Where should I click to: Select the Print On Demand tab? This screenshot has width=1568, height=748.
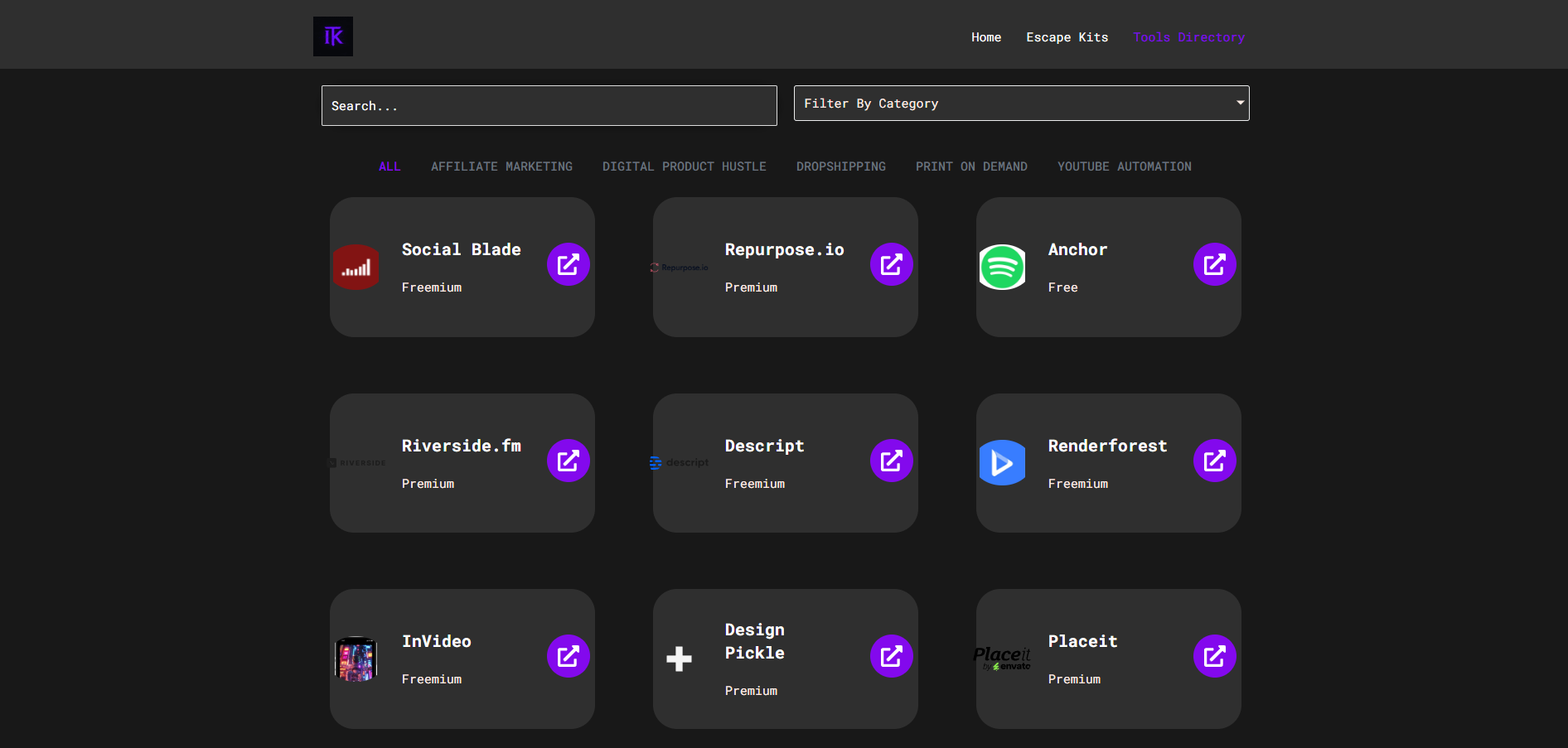(x=971, y=166)
